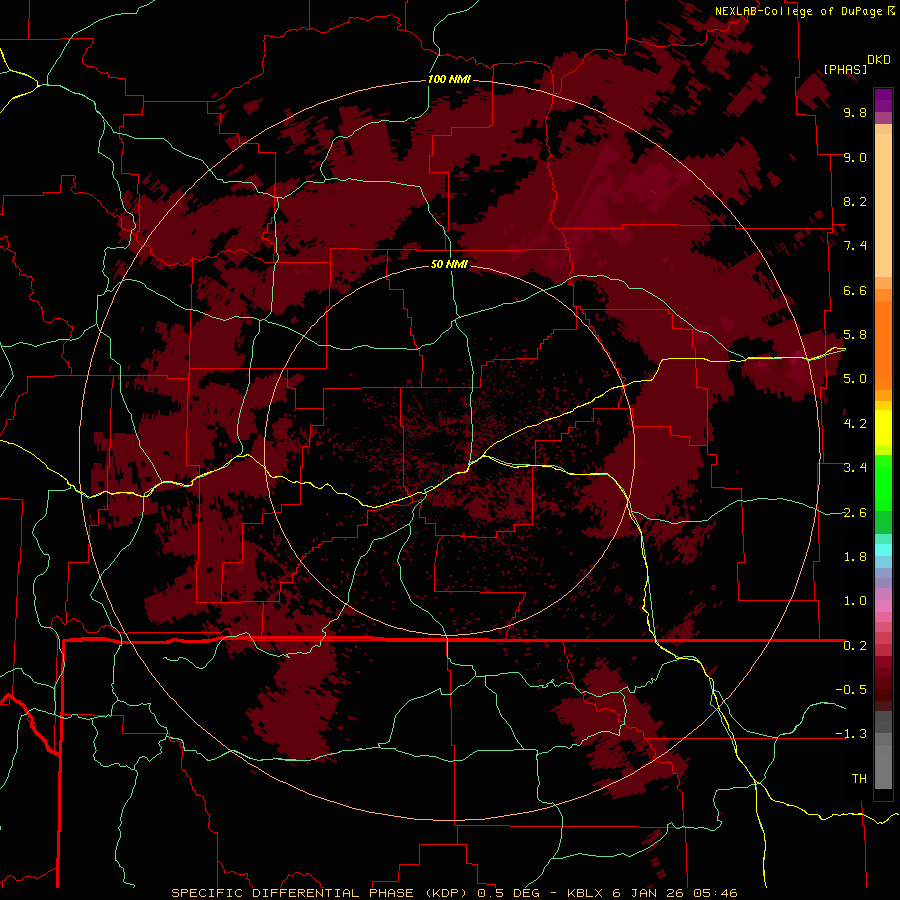Click the 1.8 value on the color scale

pos(855,557)
